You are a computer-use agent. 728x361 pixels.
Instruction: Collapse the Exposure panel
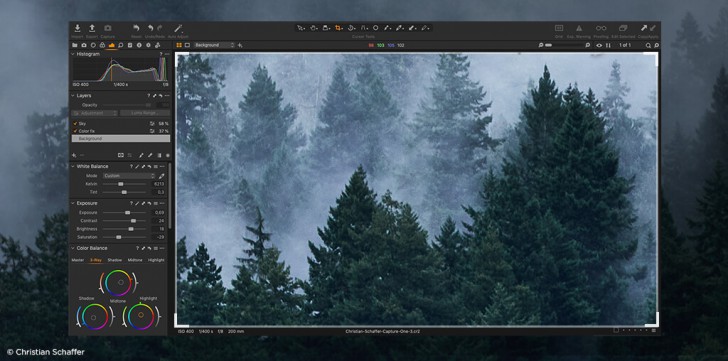coord(73,203)
